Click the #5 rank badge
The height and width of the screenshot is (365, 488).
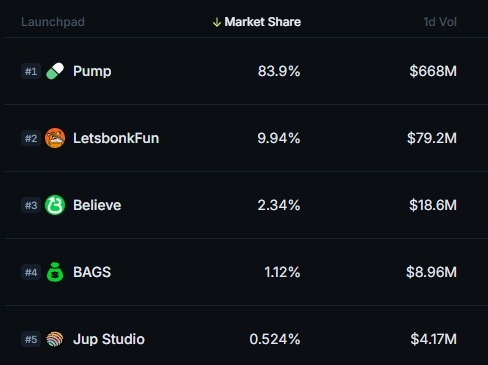(31, 339)
